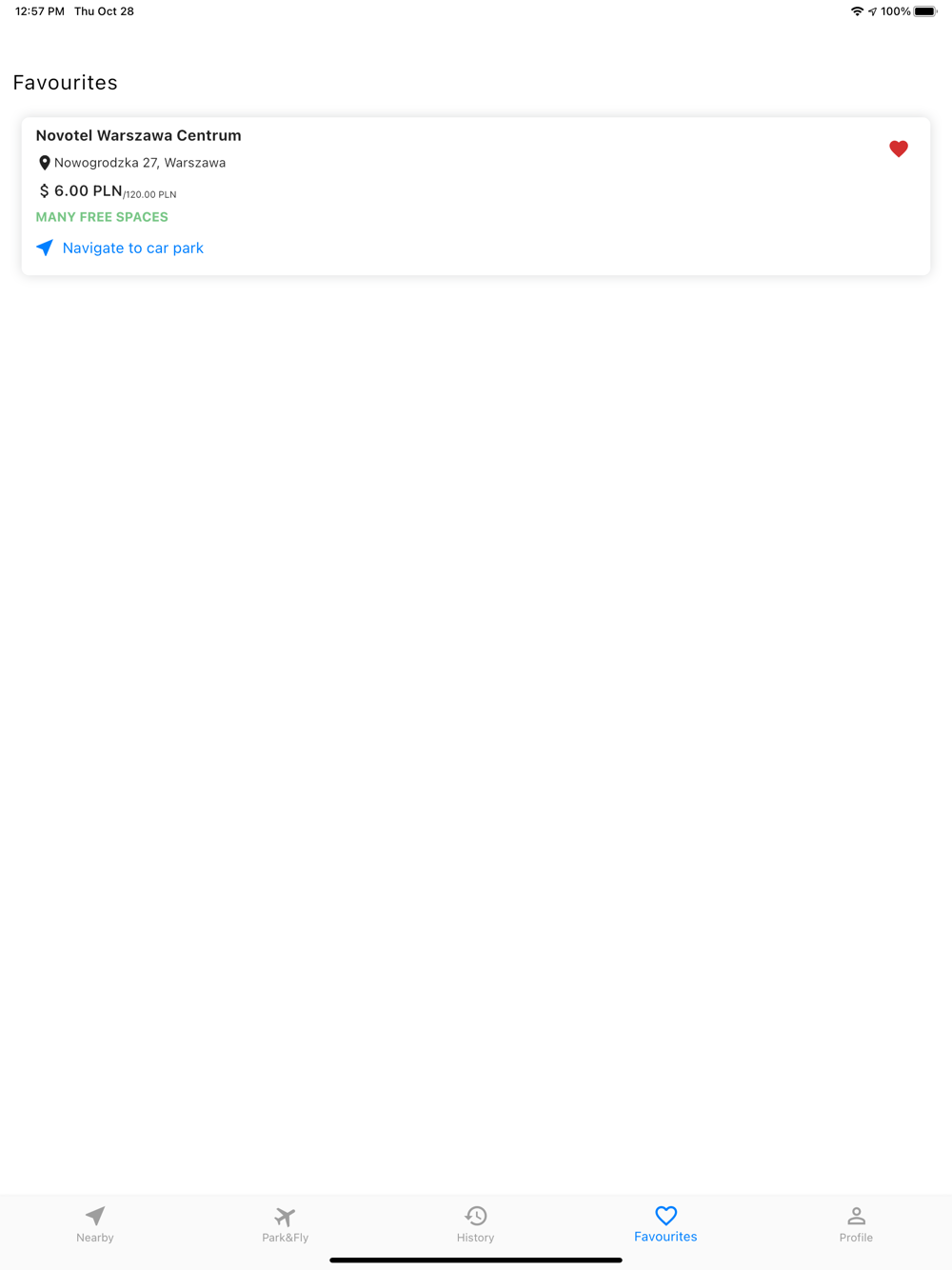This screenshot has width=952, height=1270.
Task: Tap MANY FREE SPACES availability label
Action: [x=102, y=217]
